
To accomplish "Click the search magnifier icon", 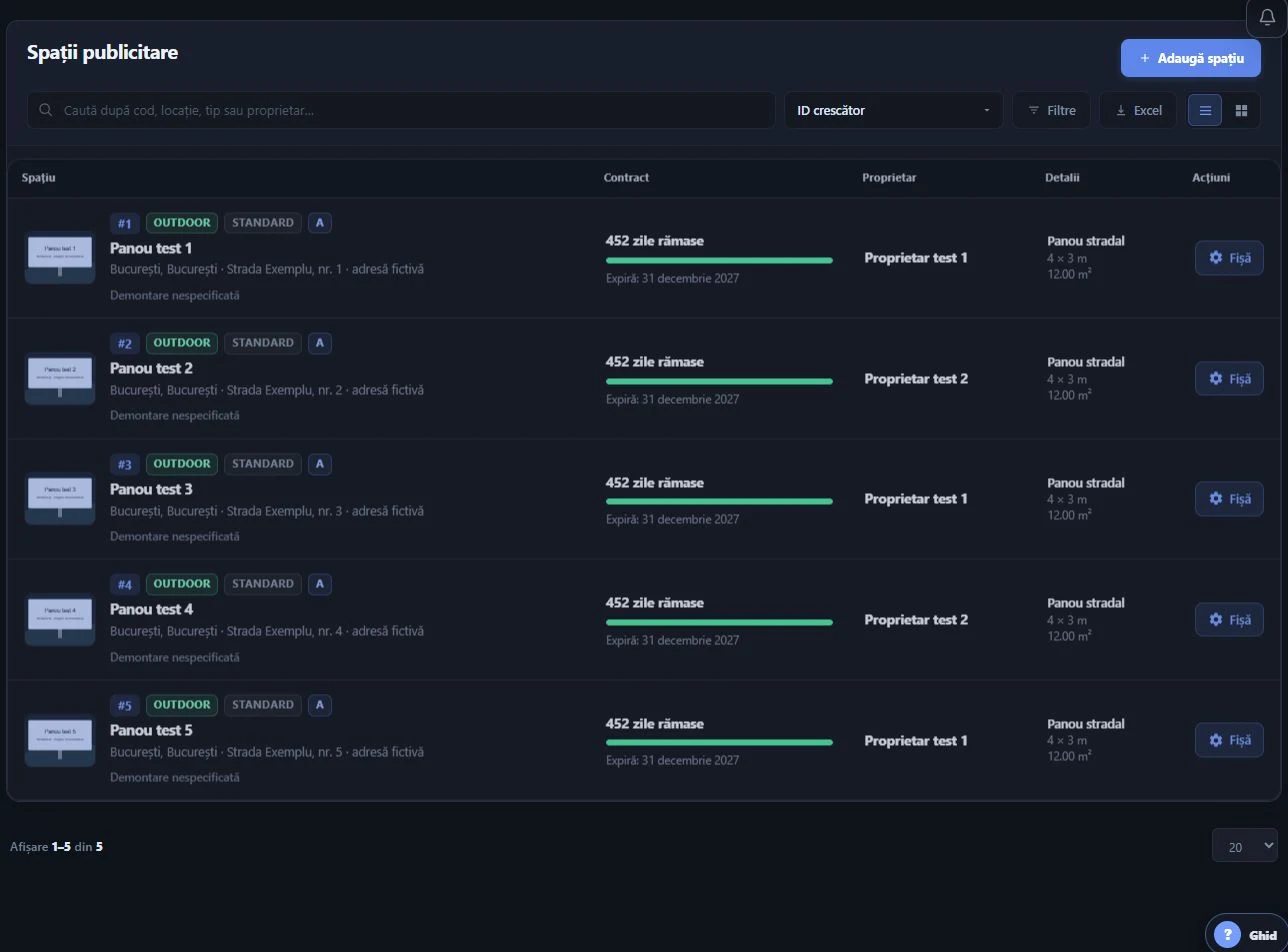I will (x=46, y=110).
